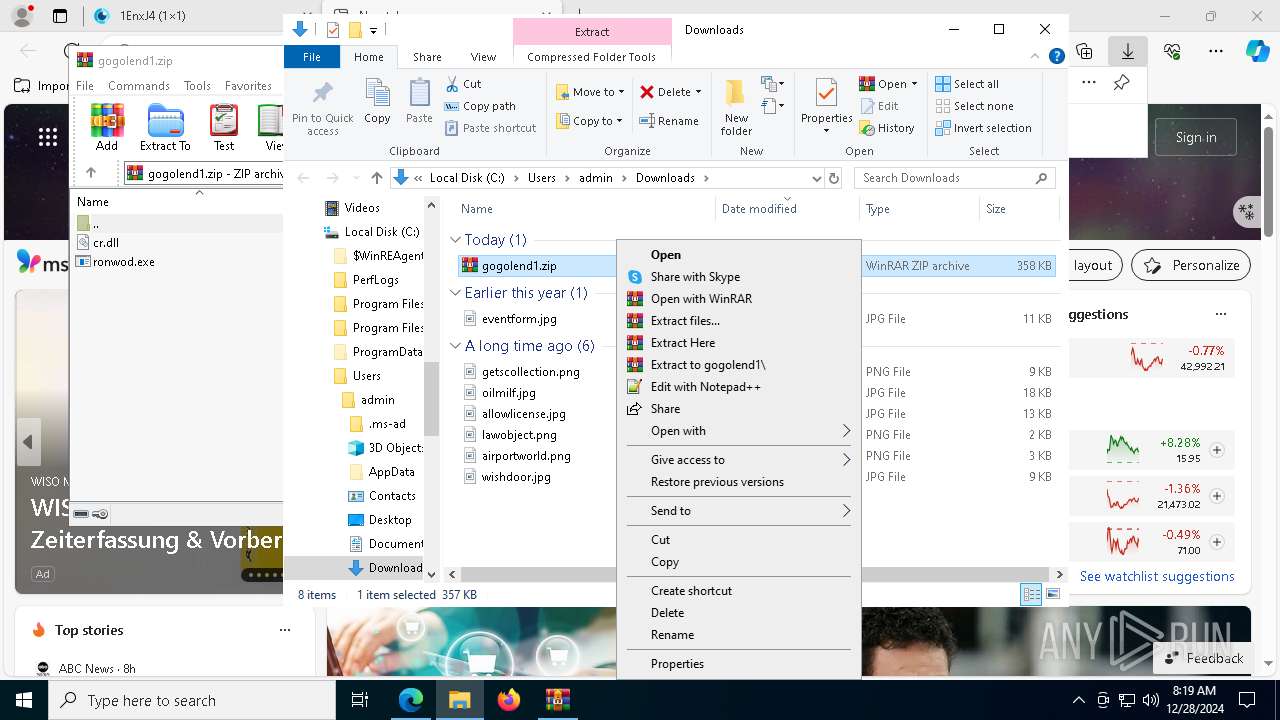Click Paste shortcut in ribbon

[x=490, y=128]
